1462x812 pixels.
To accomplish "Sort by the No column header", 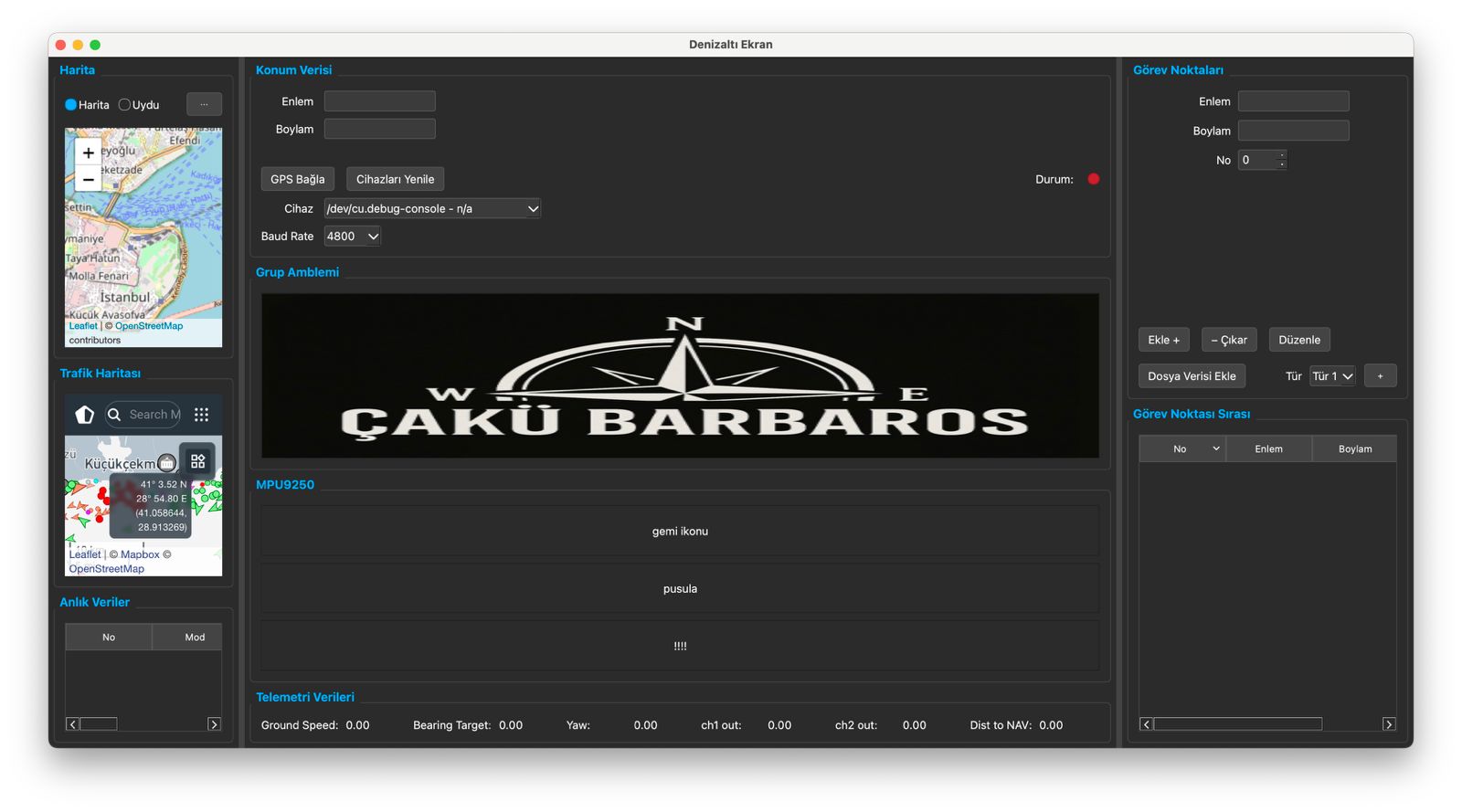I will click(x=1181, y=449).
